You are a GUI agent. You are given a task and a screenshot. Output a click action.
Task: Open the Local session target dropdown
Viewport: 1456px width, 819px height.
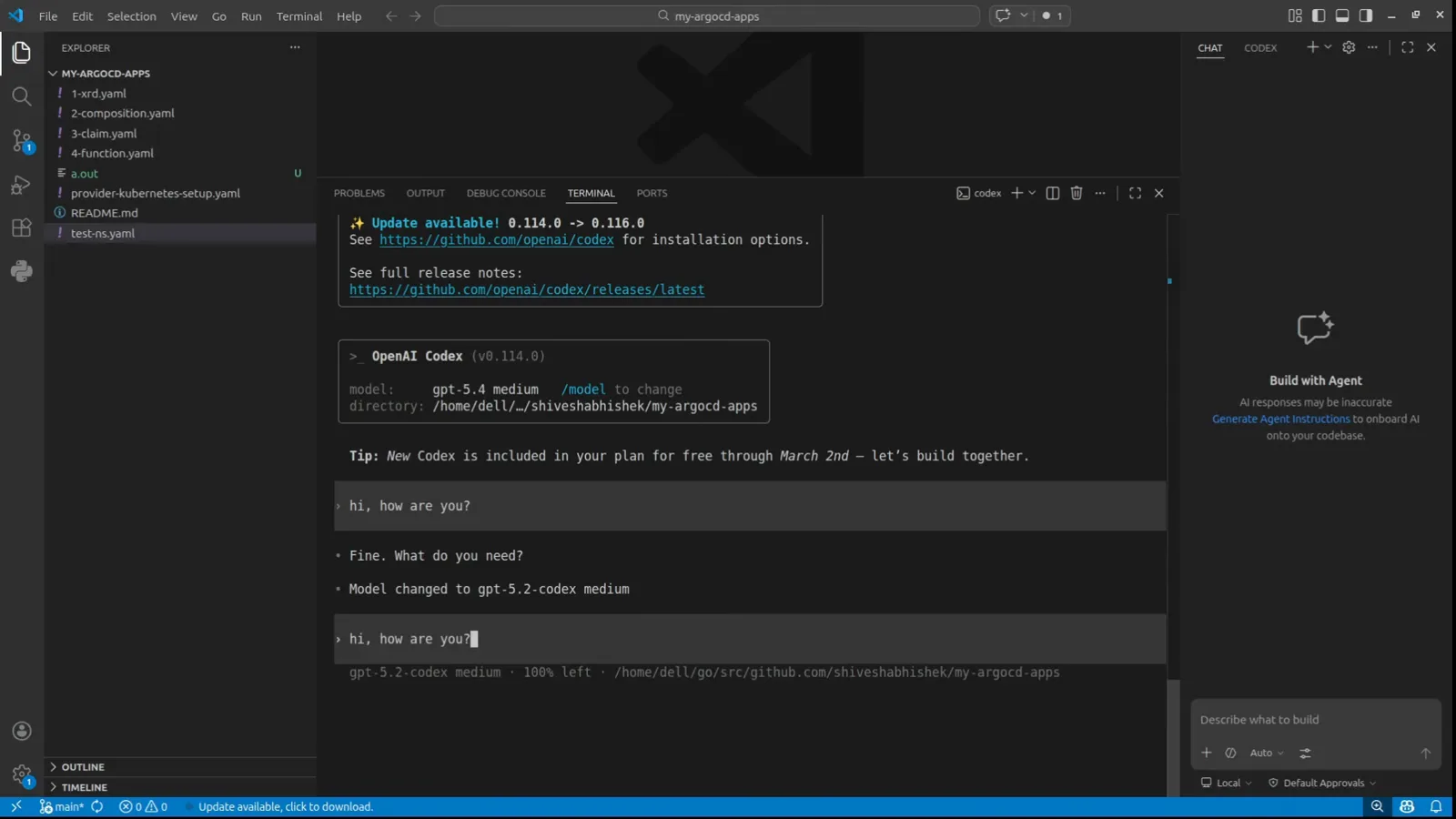click(x=1227, y=784)
